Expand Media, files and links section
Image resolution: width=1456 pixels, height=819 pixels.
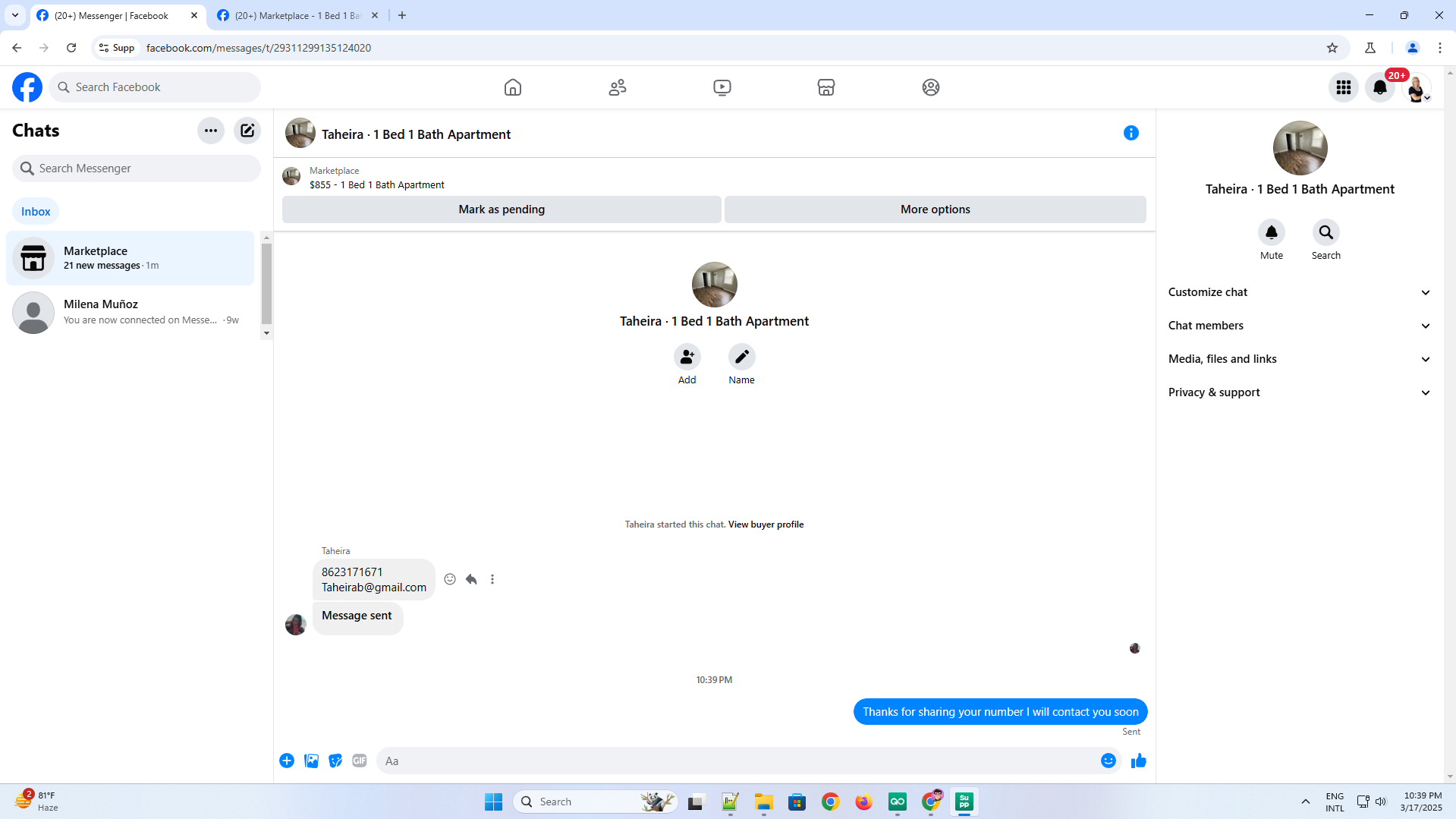tap(1300, 359)
